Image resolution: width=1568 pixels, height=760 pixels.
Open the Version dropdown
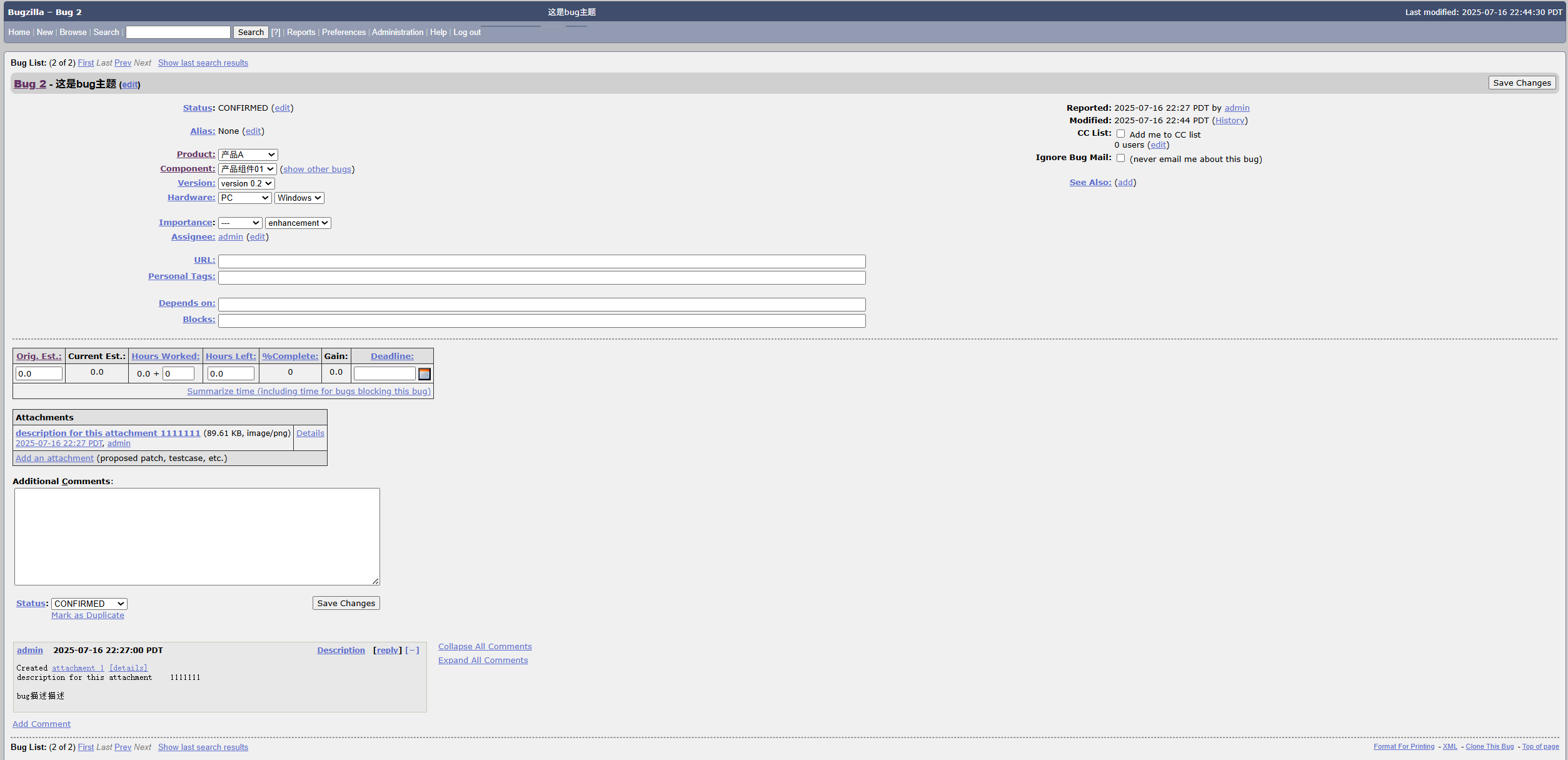[x=246, y=183]
